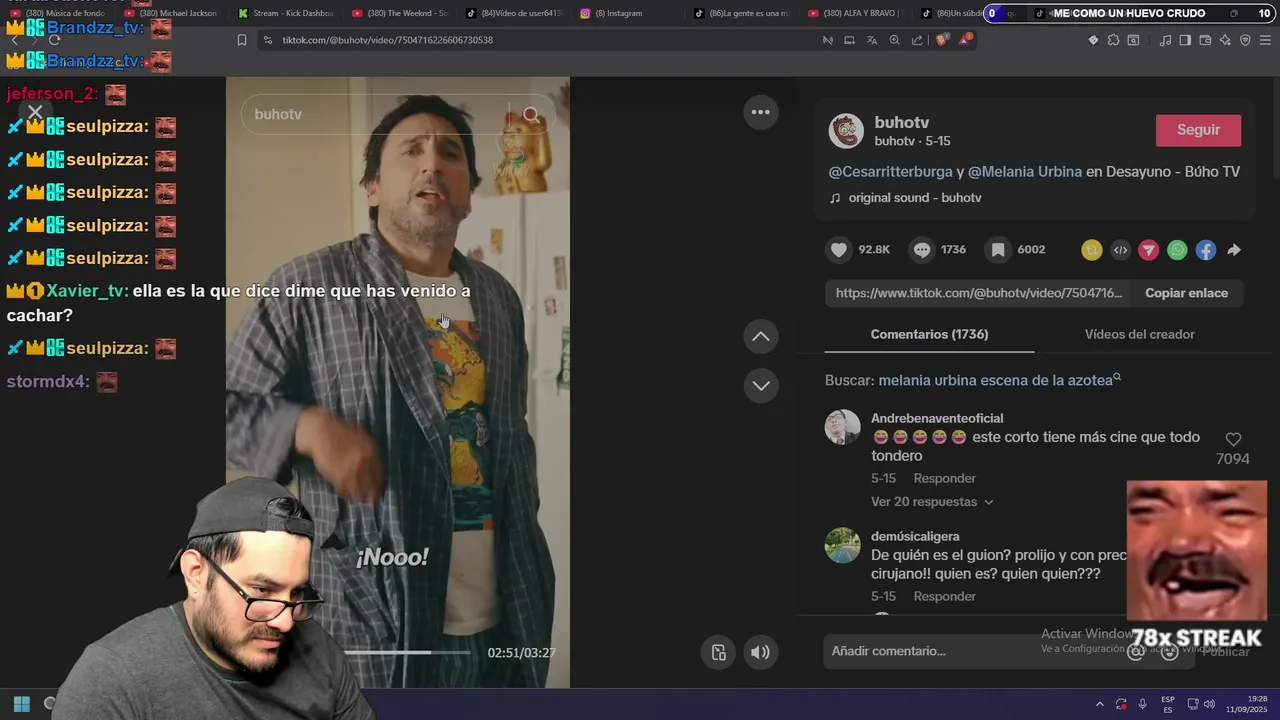This screenshot has width=1280, height=720.
Task: Share via the red send-to-friends icon
Action: point(1149,250)
